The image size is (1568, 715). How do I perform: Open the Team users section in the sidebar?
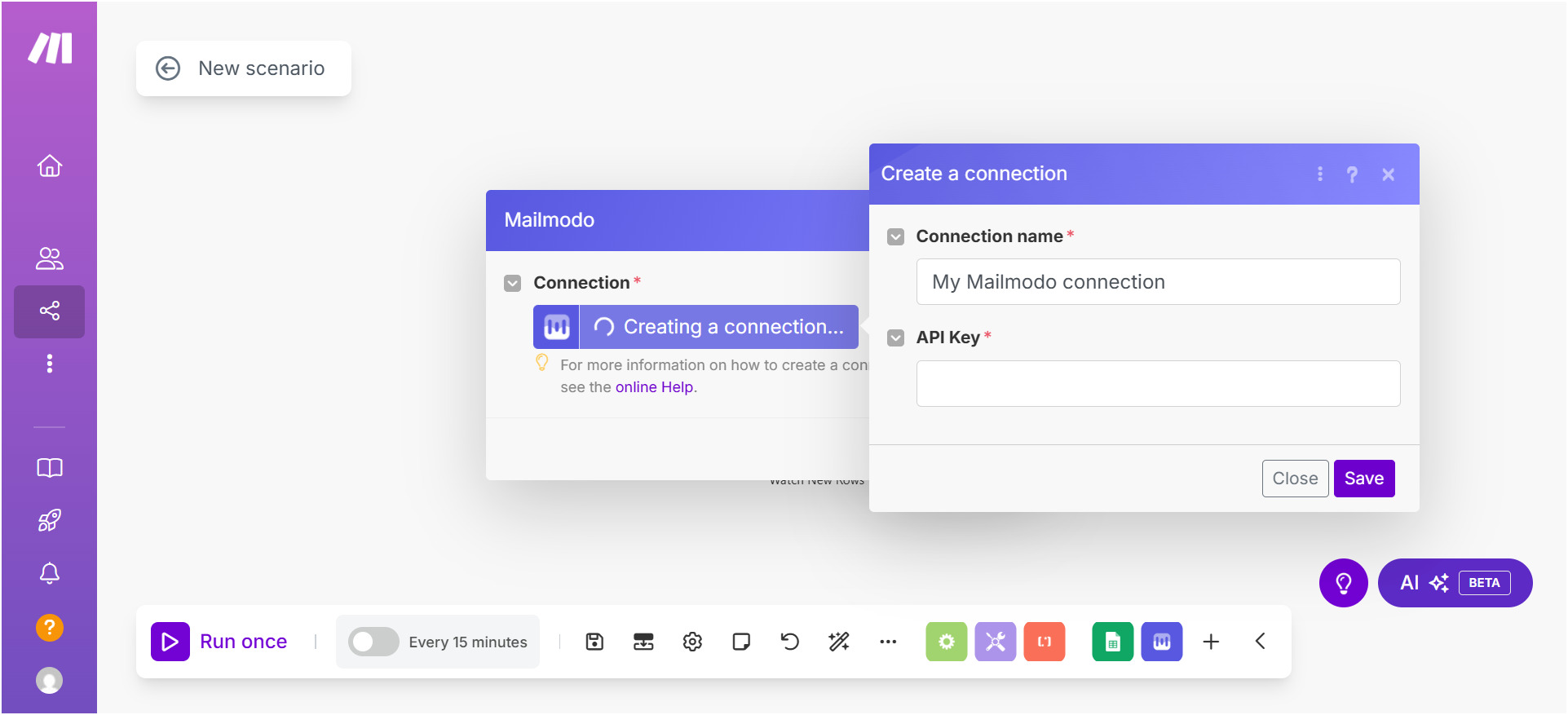(x=50, y=258)
